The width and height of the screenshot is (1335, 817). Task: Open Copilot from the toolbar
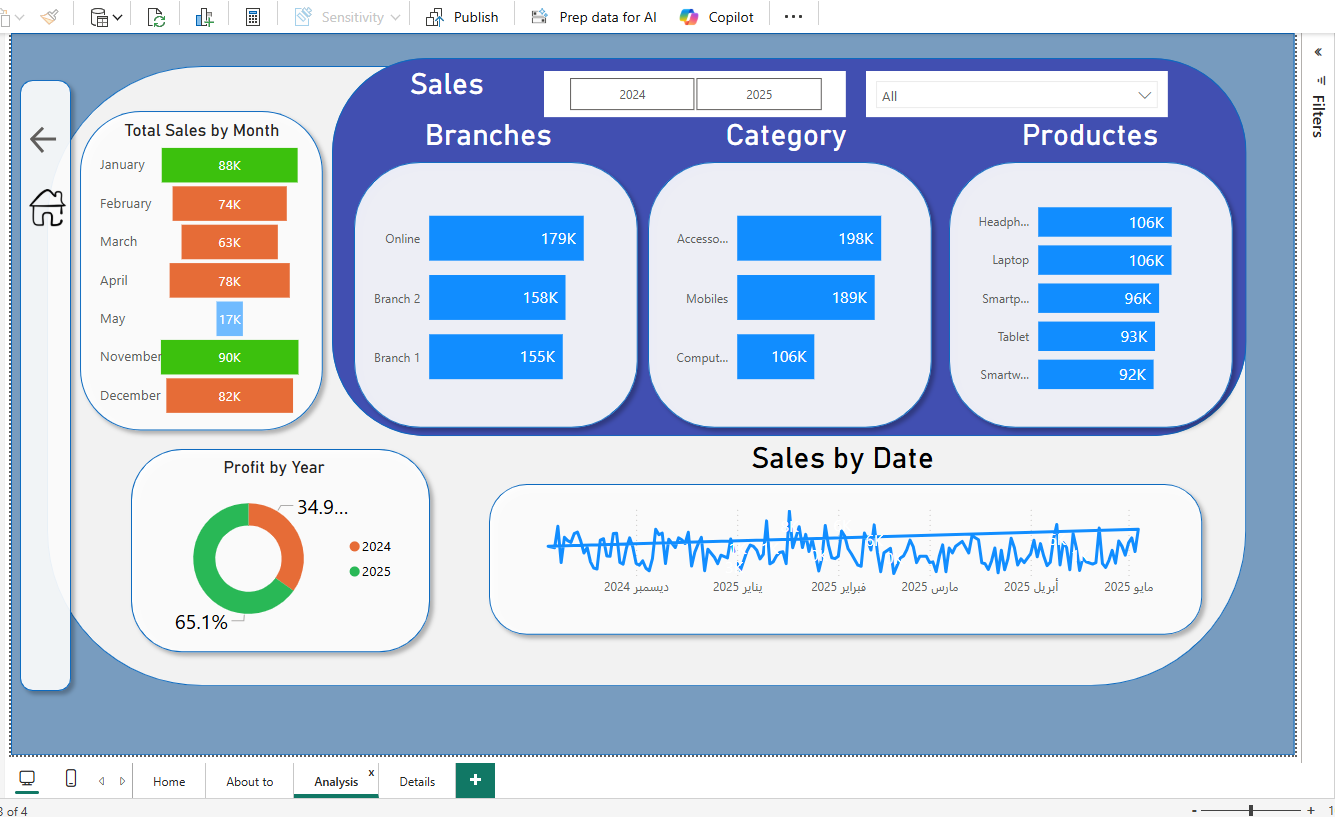[717, 17]
